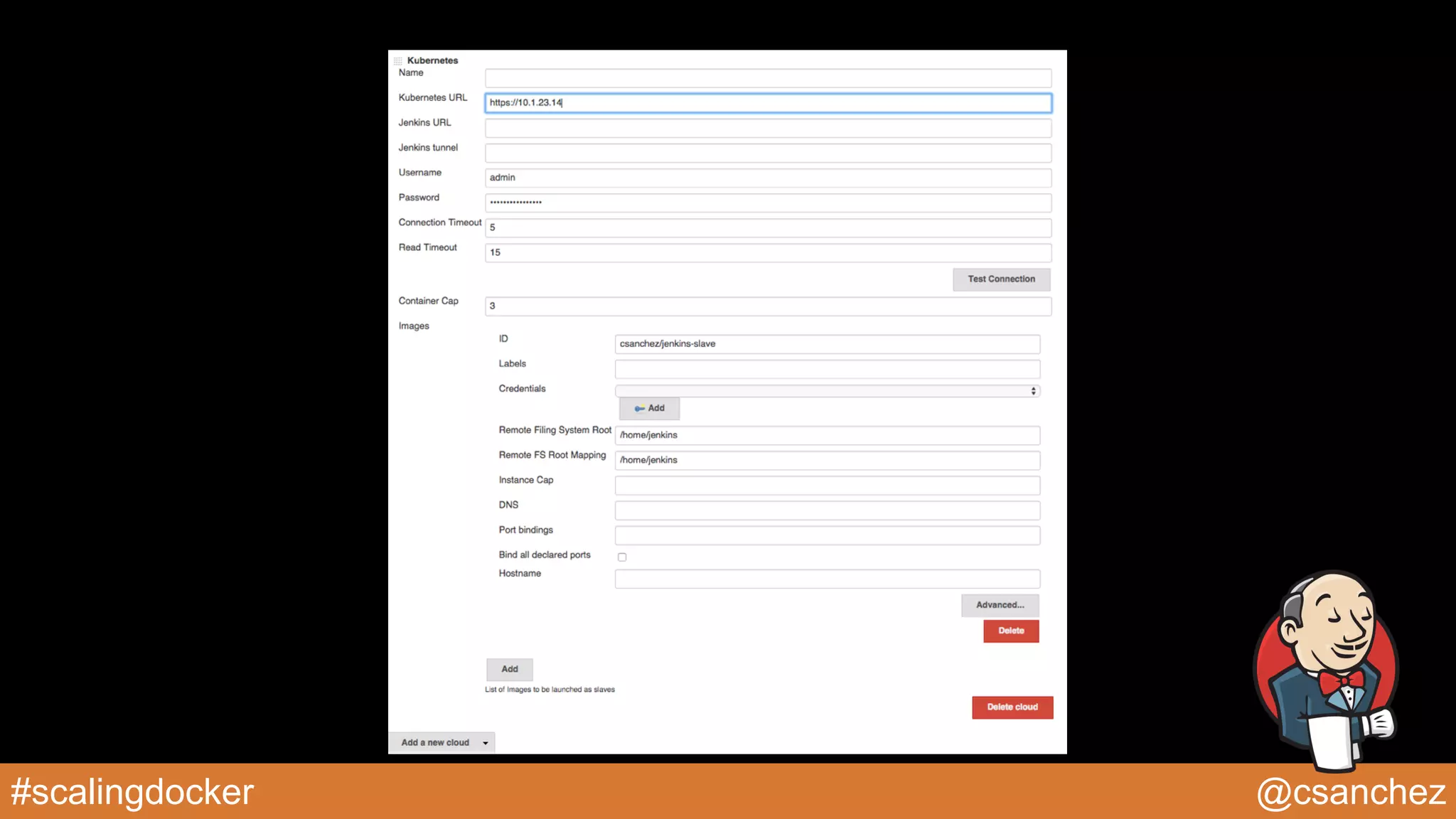The height and width of the screenshot is (819, 1456).
Task: Click the Username field containing admin
Action: pos(768,178)
